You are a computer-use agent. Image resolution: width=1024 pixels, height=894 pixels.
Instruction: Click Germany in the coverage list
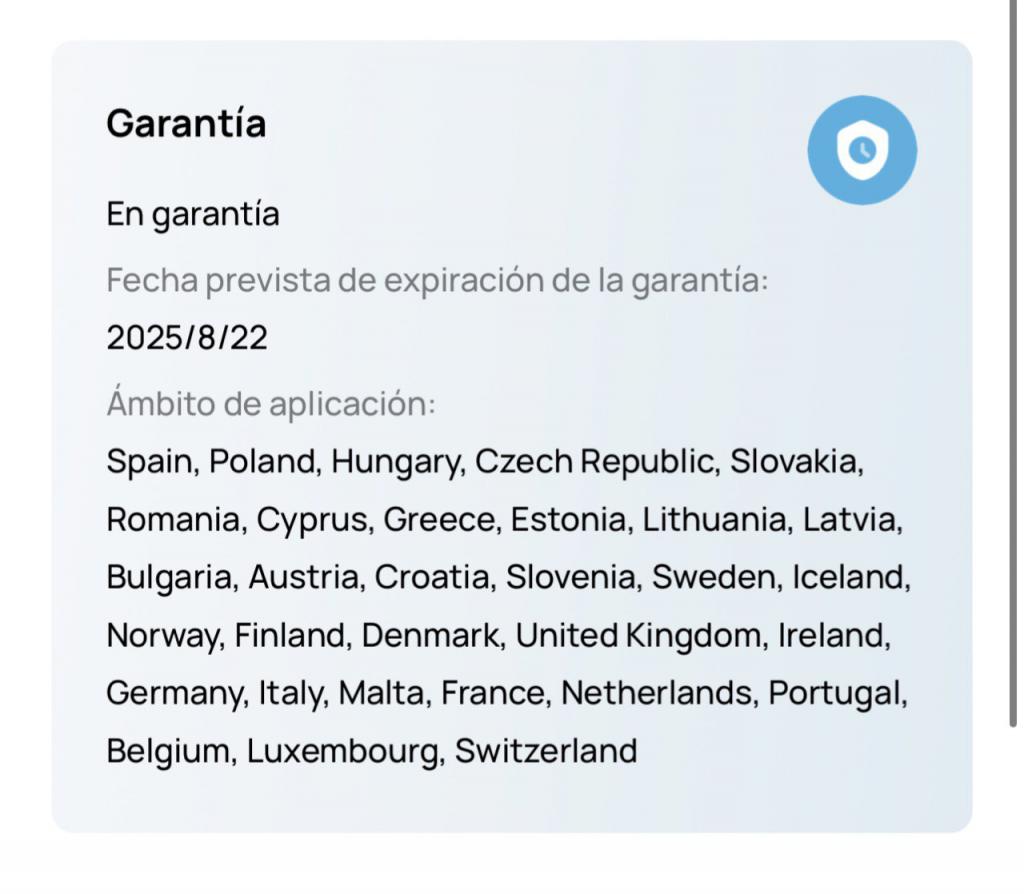(174, 694)
